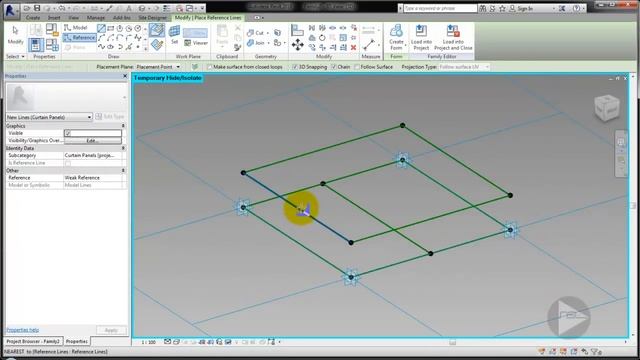Select the Move tool icon
This screenshot has width=640, height=360.
[x=298, y=44]
